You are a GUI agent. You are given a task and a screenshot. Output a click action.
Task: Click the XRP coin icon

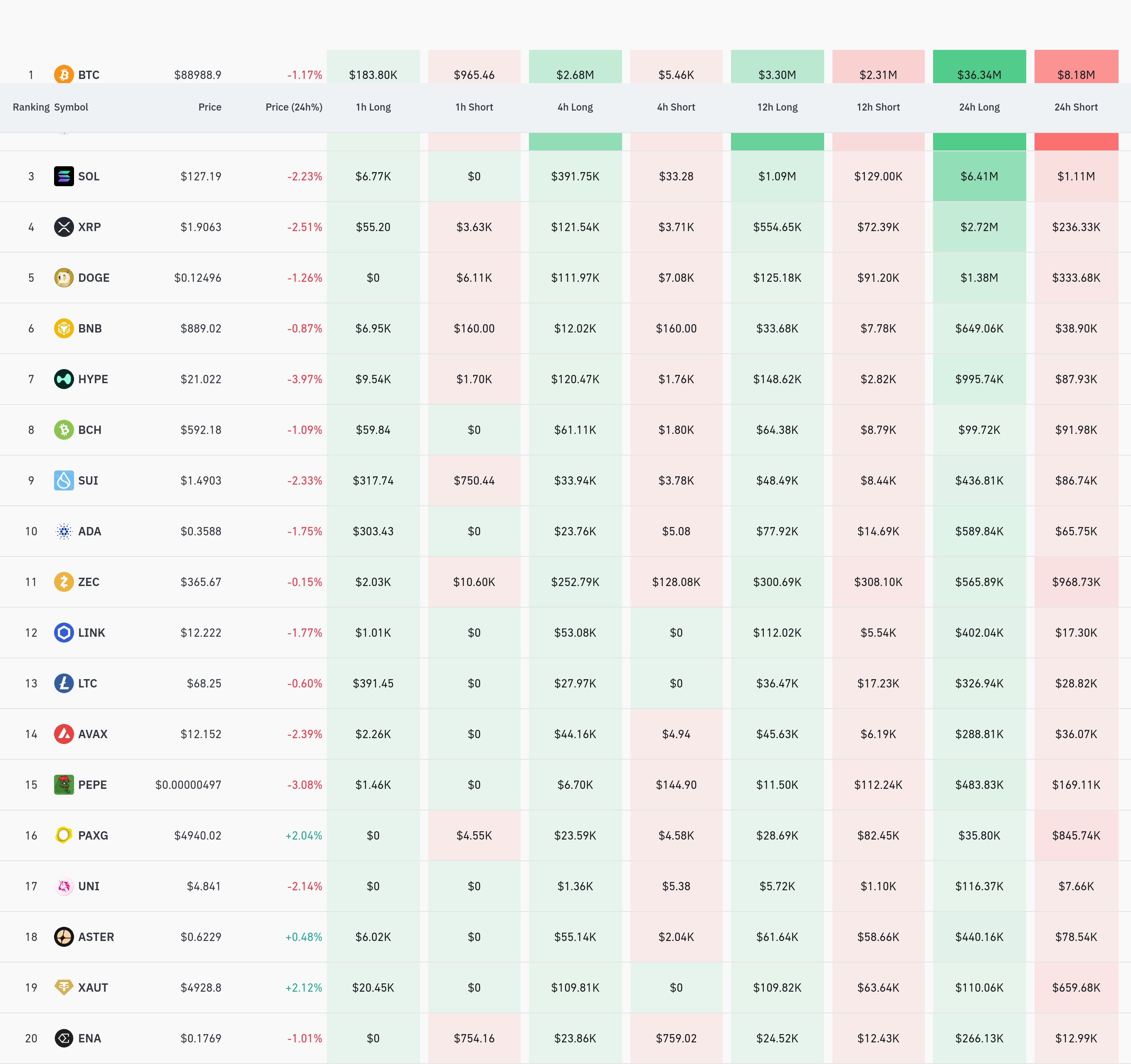click(64, 227)
